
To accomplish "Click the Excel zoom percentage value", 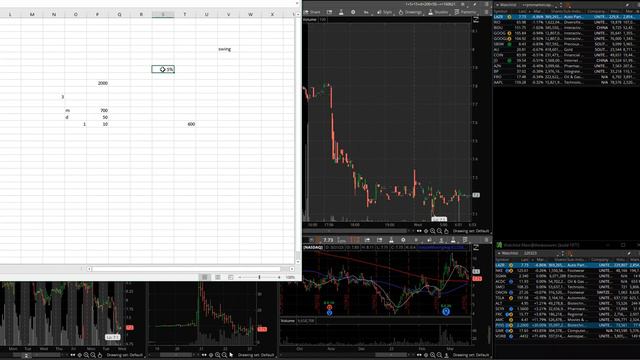I will (x=290, y=278).
